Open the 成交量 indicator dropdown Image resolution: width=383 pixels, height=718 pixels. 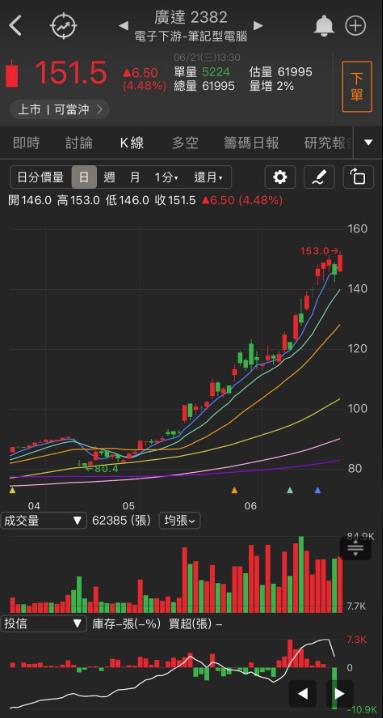(43, 521)
